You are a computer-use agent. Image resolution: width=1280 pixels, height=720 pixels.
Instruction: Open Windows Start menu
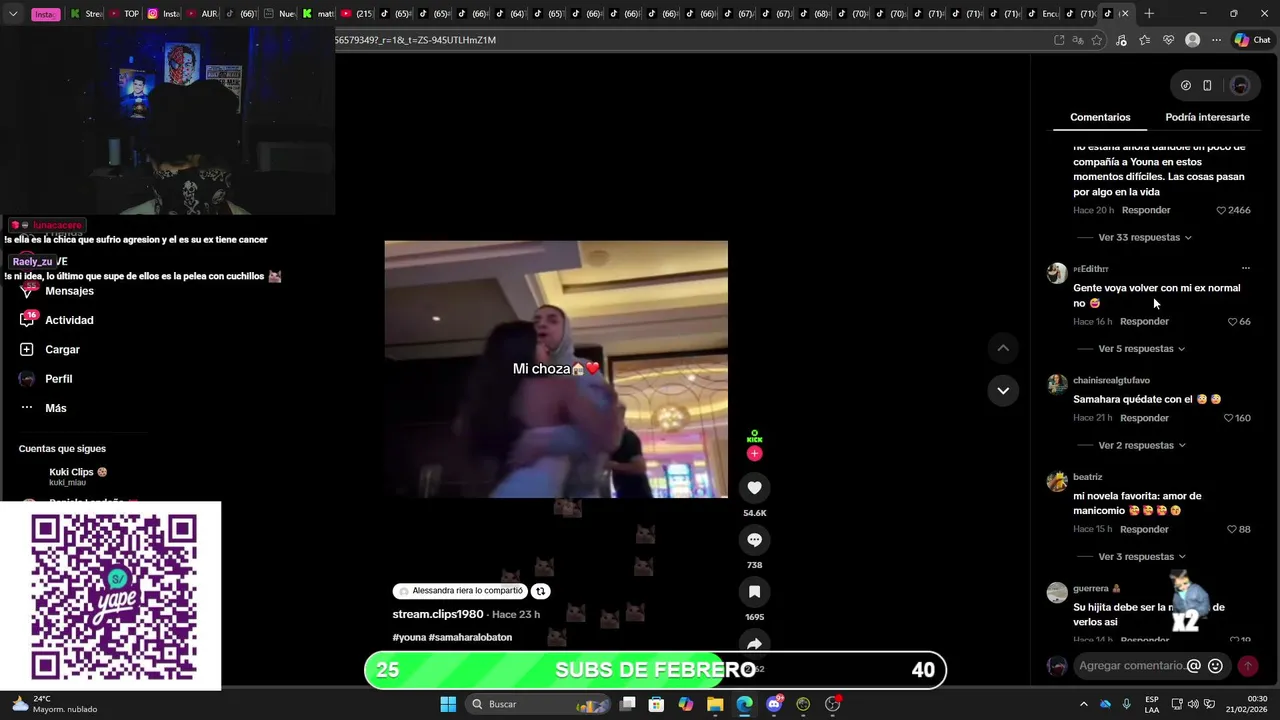click(x=448, y=704)
